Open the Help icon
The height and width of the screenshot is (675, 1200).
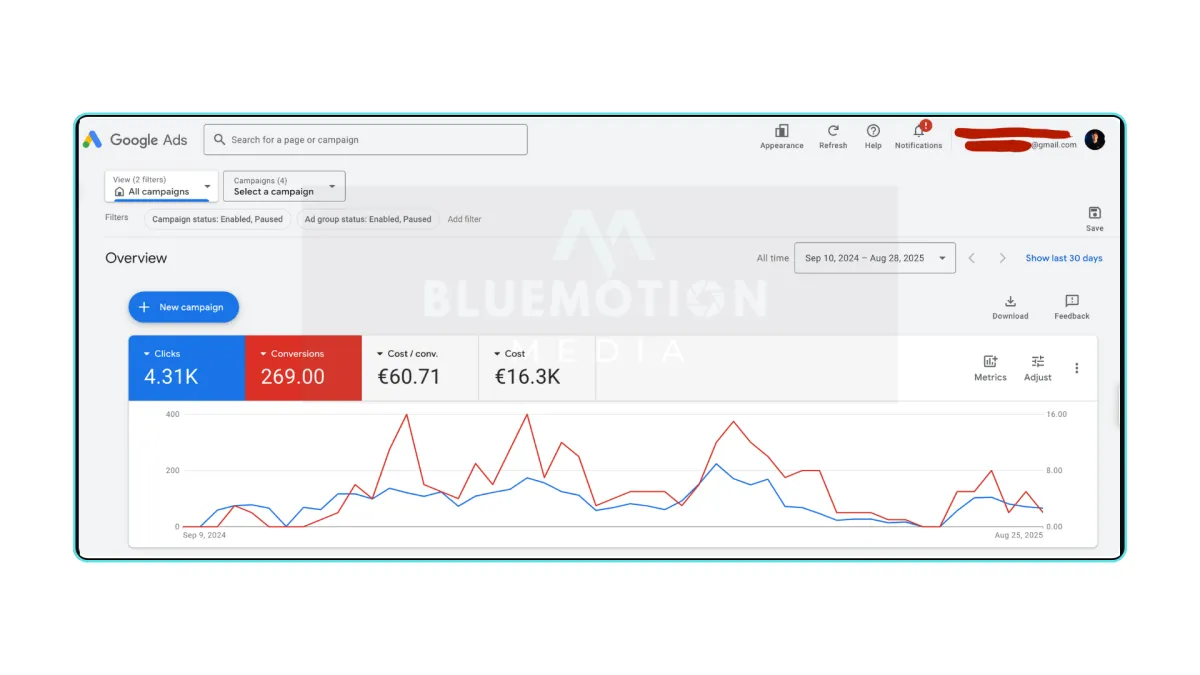[873, 131]
